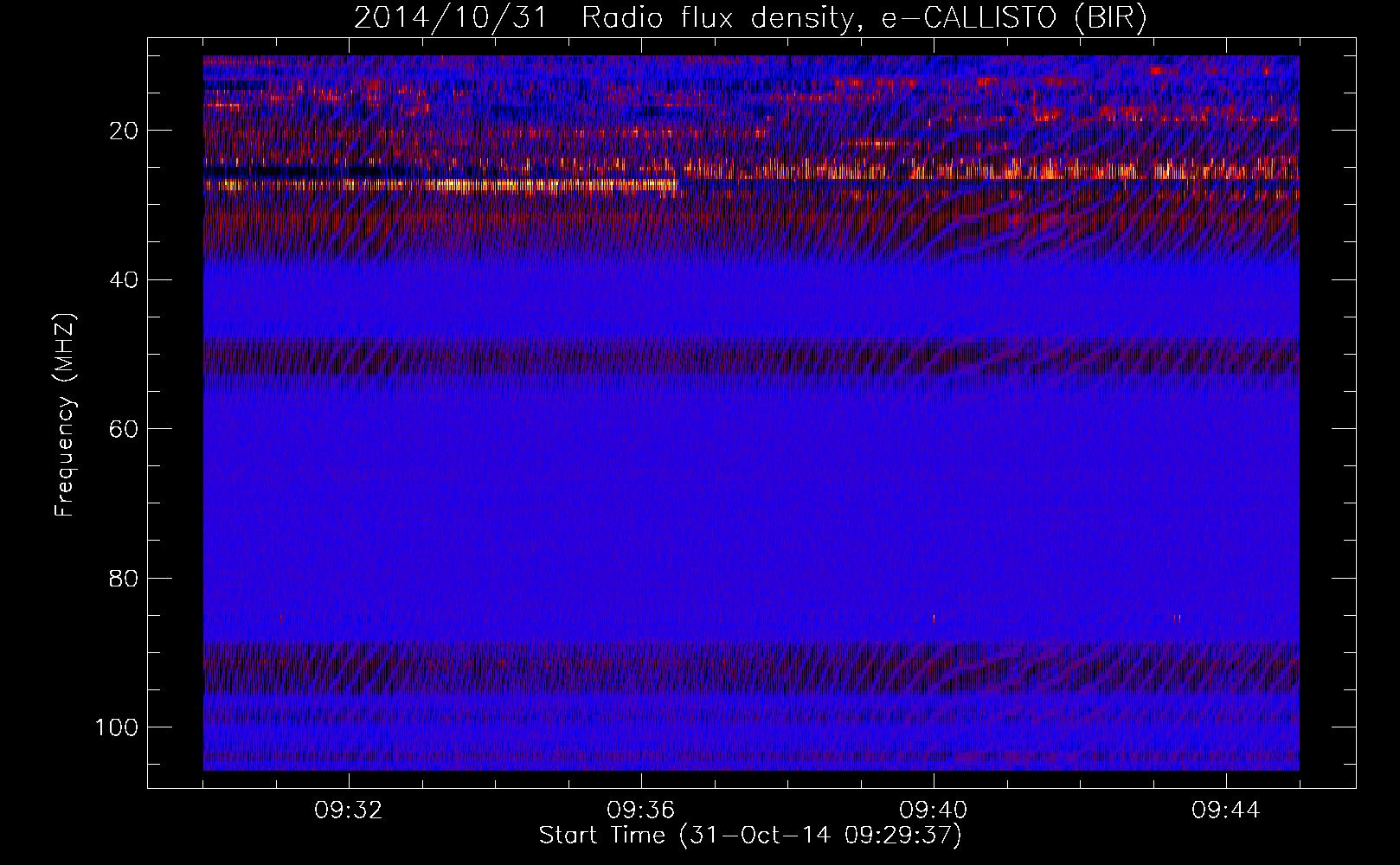Click the 60 MHz frequency tick label

pyautogui.click(x=124, y=429)
